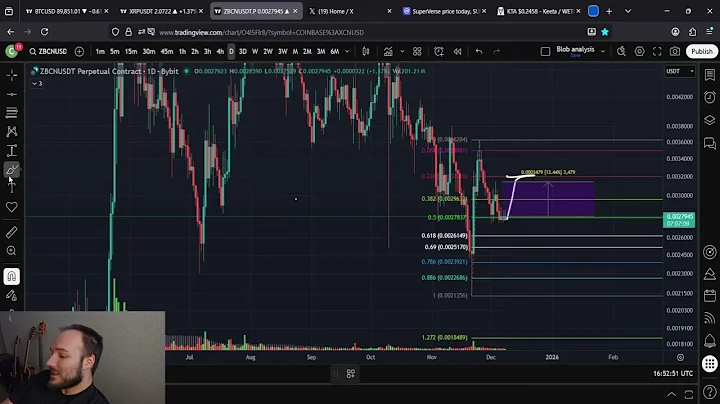The image size is (720, 404).
Task: Expand the timeframe list dropdown
Action: 347,51
